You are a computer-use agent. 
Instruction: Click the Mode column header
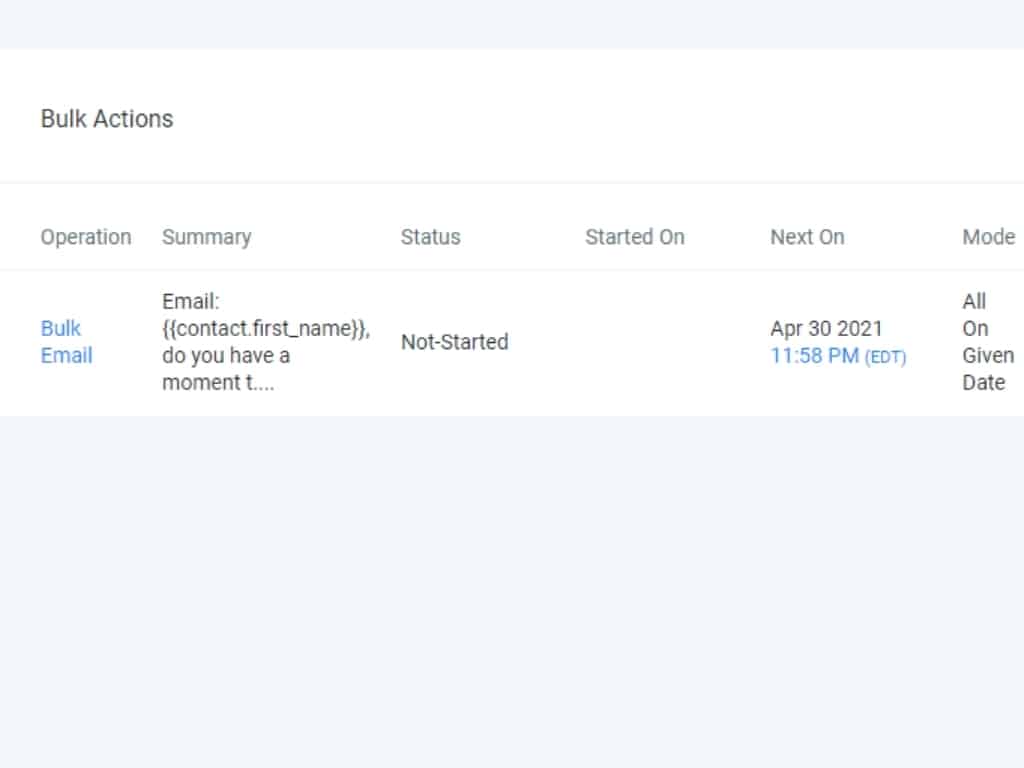coord(988,237)
